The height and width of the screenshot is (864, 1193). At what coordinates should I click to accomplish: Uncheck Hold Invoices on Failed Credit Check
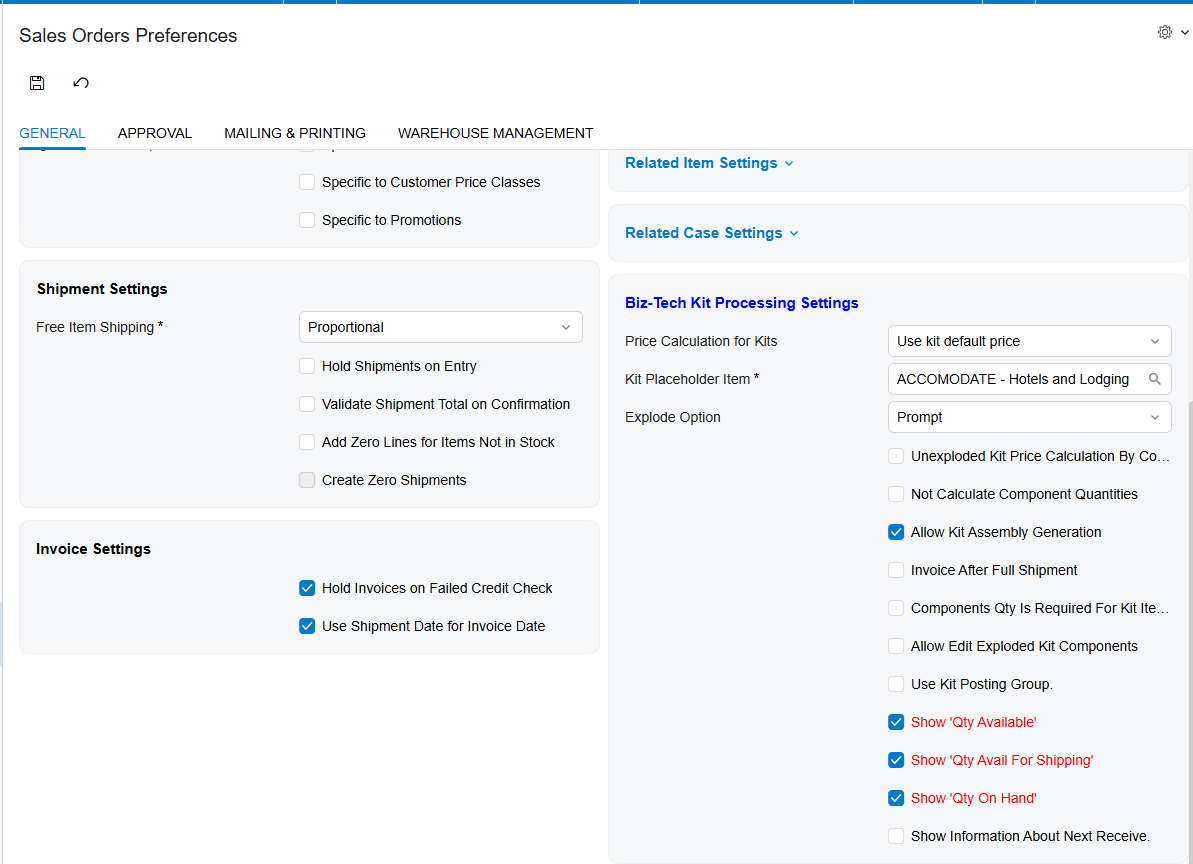click(307, 588)
